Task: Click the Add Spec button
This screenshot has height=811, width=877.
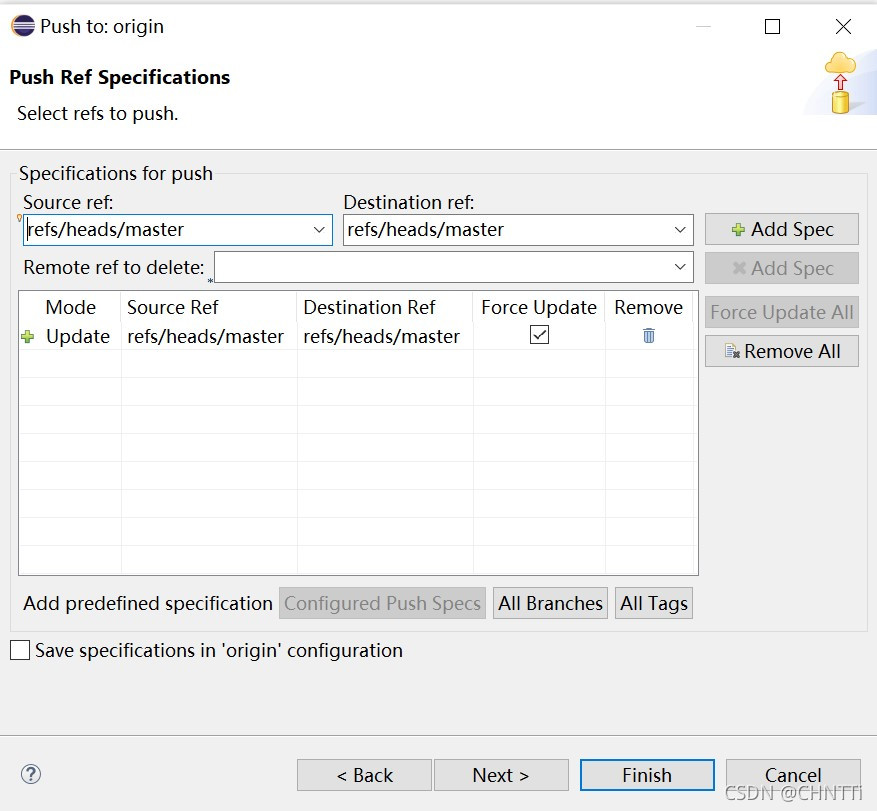Action: (x=781, y=229)
